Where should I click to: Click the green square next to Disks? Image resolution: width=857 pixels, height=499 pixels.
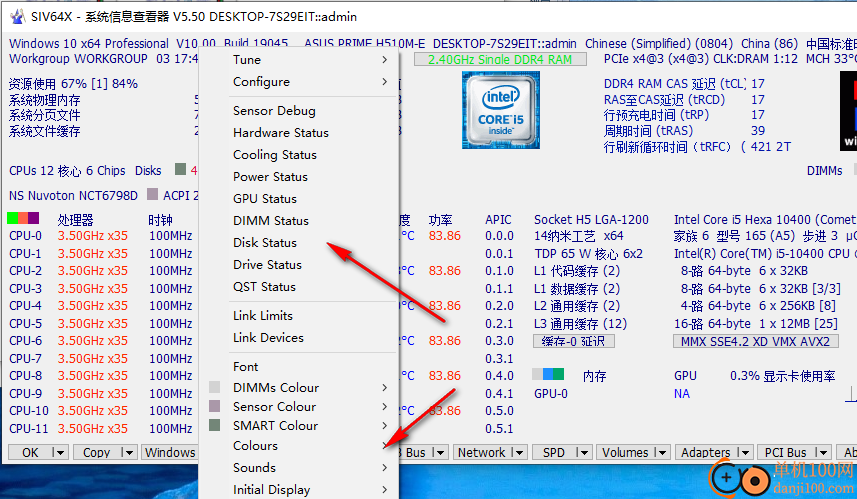[180, 169]
